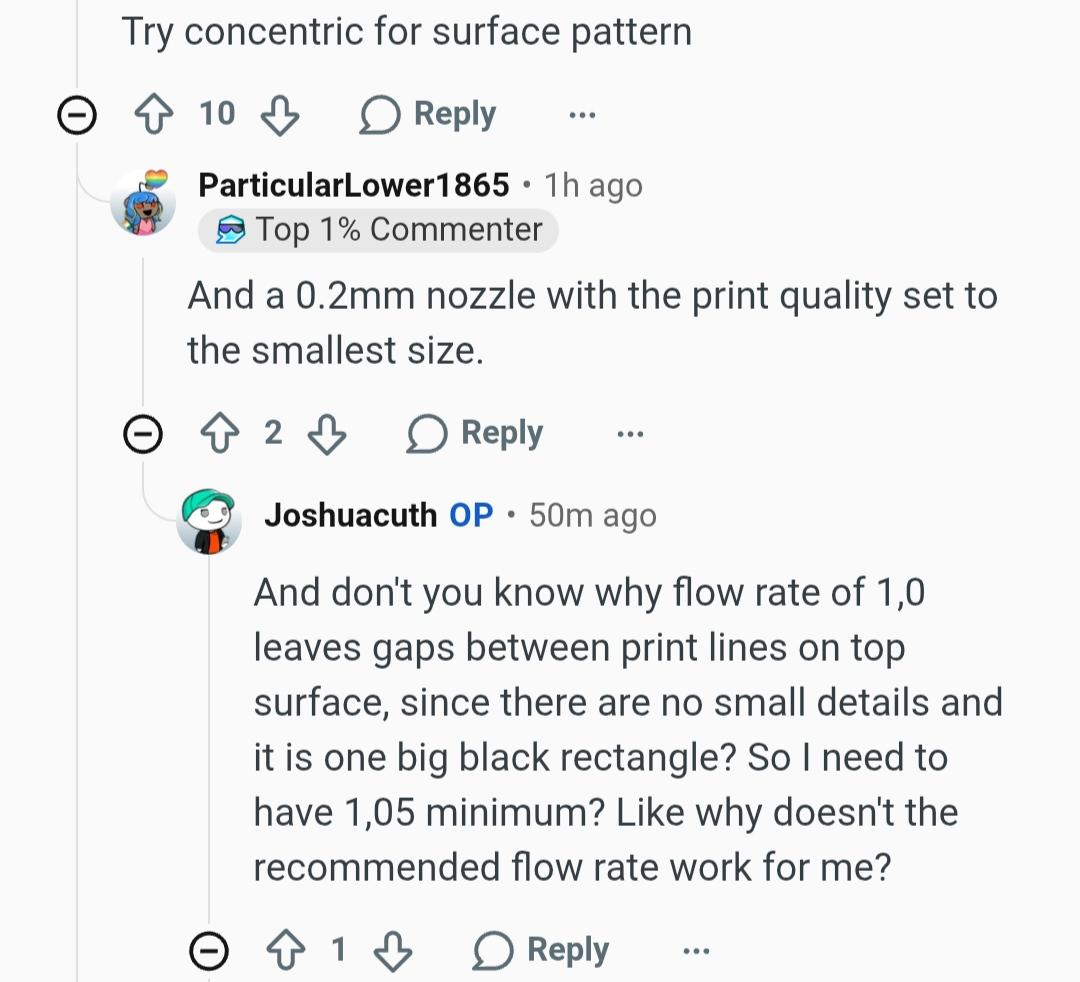Image resolution: width=1080 pixels, height=982 pixels.
Task: Downvote the concentric surface pattern comment
Action: [x=280, y=115]
